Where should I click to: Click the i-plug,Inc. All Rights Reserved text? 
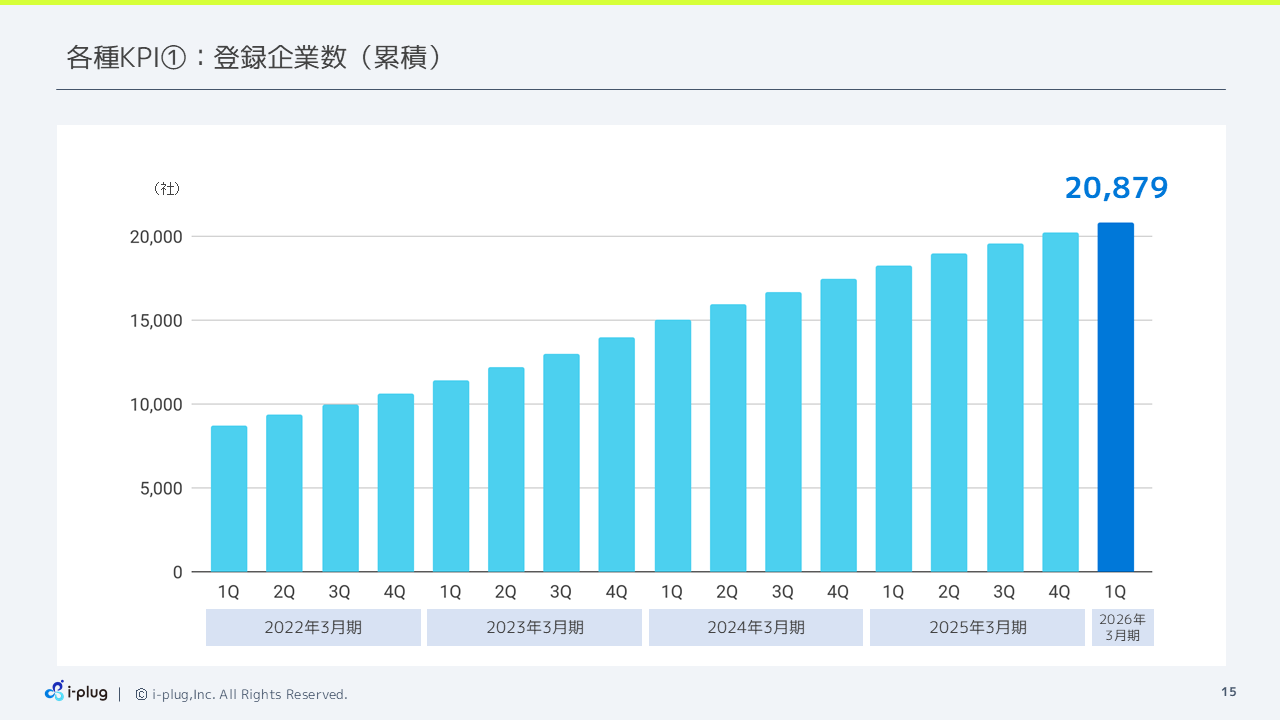250,694
